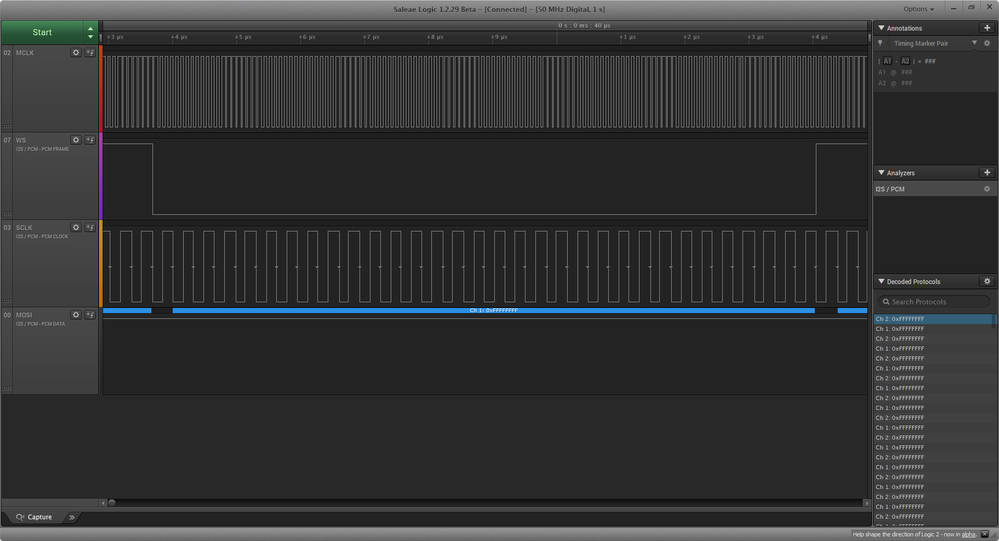Dismiss the Logic 2 alpha notification
999x541 pixels.
point(984,534)
